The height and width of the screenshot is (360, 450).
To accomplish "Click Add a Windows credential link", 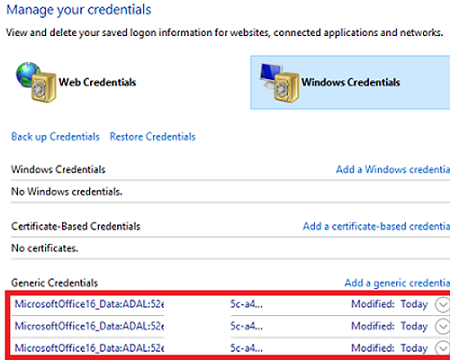I will [393, 169].
